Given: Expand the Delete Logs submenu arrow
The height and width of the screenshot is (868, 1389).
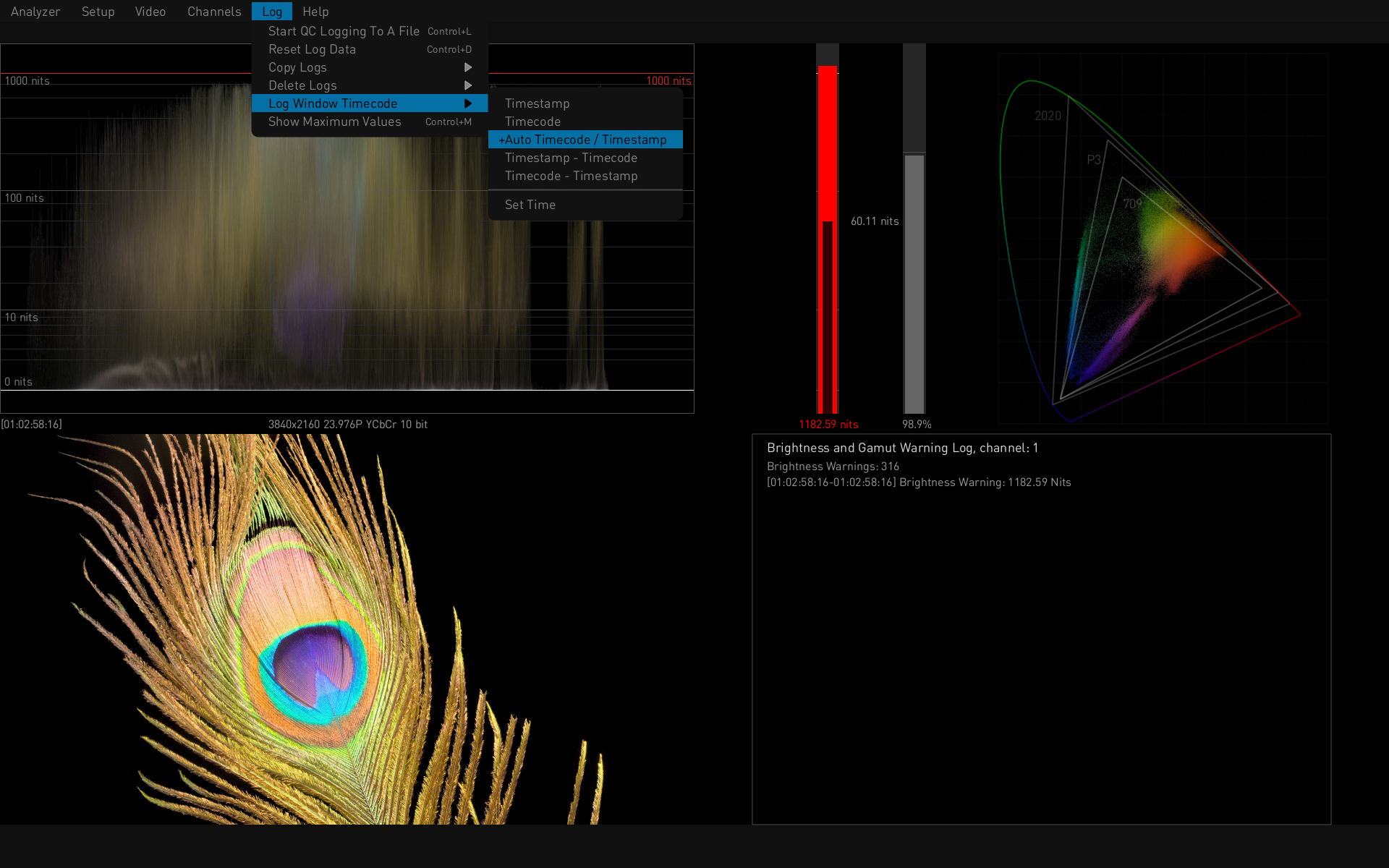Looking at the screenshot, I should (x=468, y=85).
